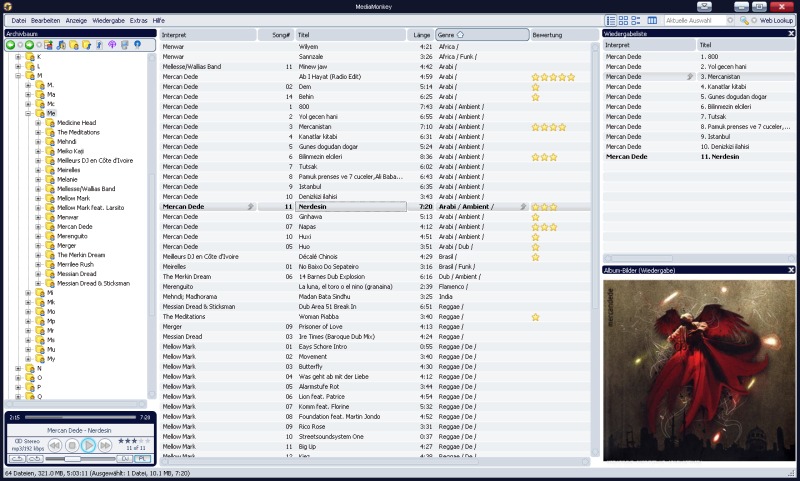Open the Wiedergabe menu

point(108,20)
